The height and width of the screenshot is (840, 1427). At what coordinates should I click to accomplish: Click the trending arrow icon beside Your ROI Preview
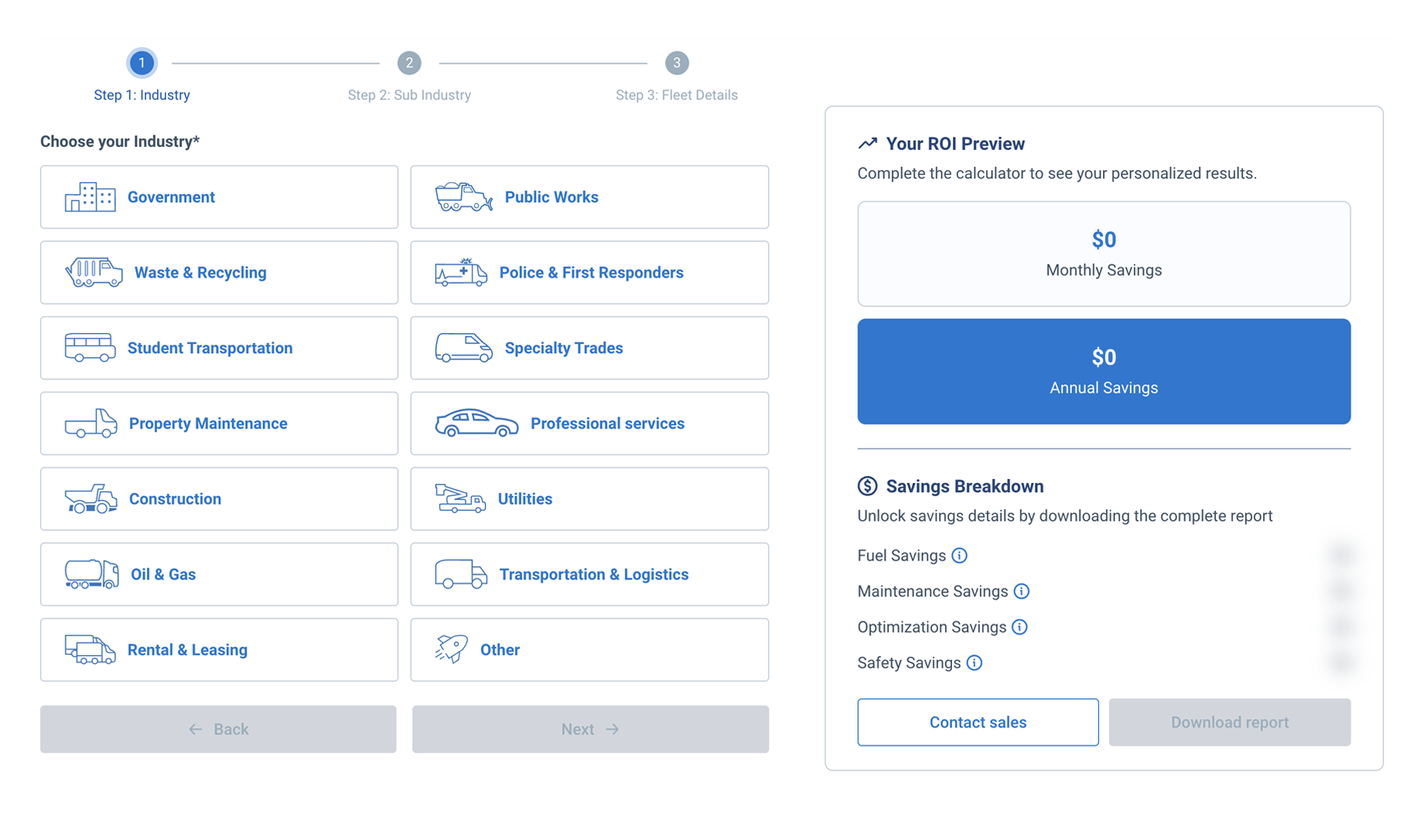[868, 142]
